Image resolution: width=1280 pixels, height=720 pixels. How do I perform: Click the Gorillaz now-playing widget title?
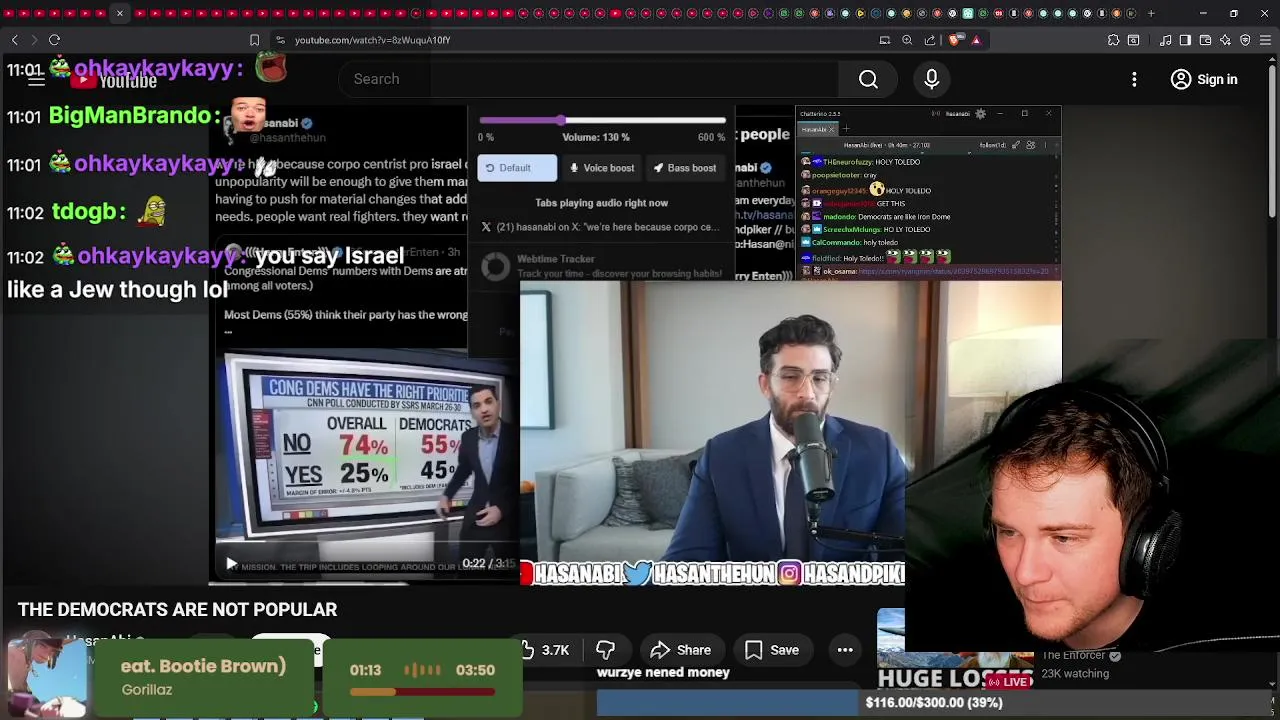[203, 666]
